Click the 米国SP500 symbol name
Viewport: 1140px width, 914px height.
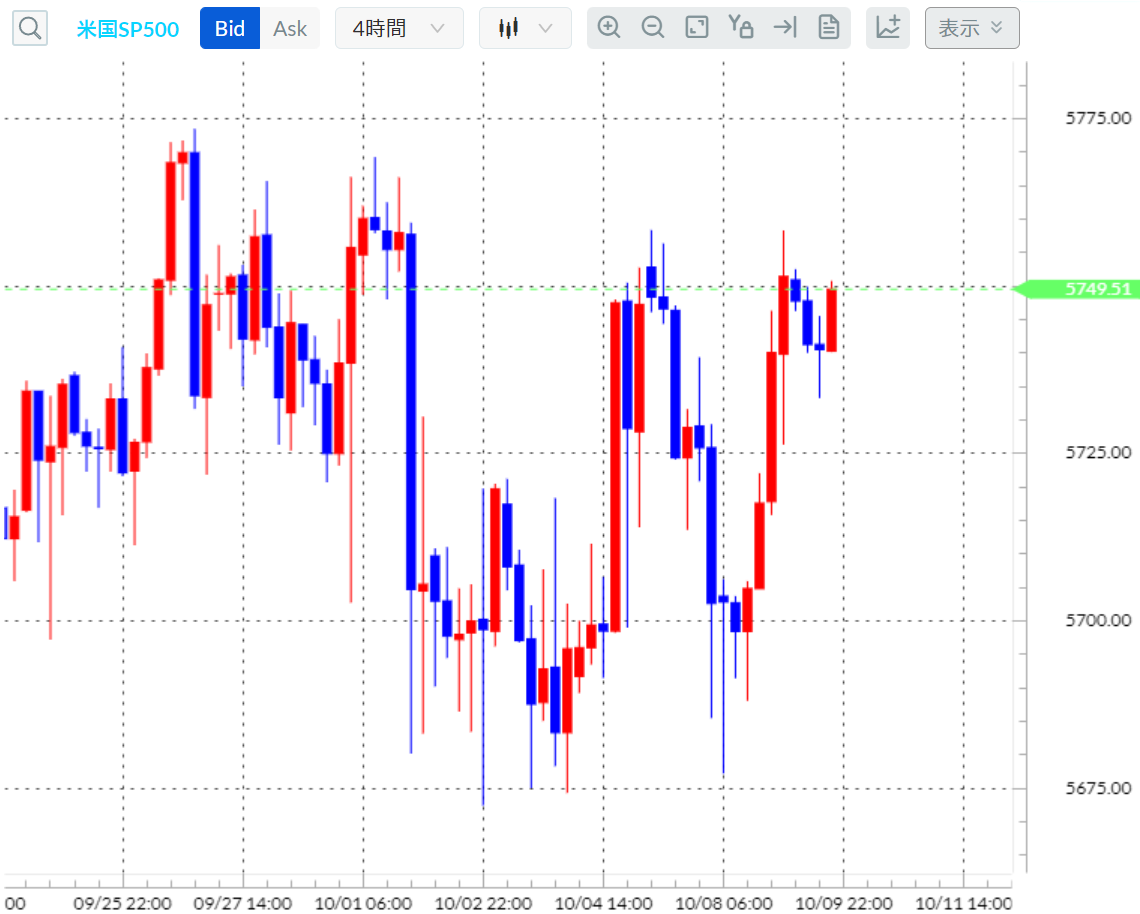[x=128, y=29]
